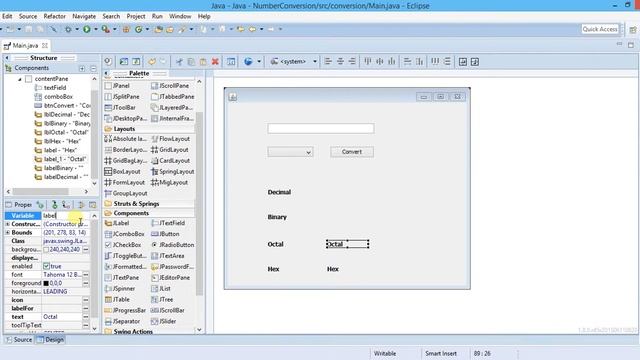Select labelBinary in the Components tree
This screenshot has height=360, width=640.
pyautogui.click(x=59, y=168)
